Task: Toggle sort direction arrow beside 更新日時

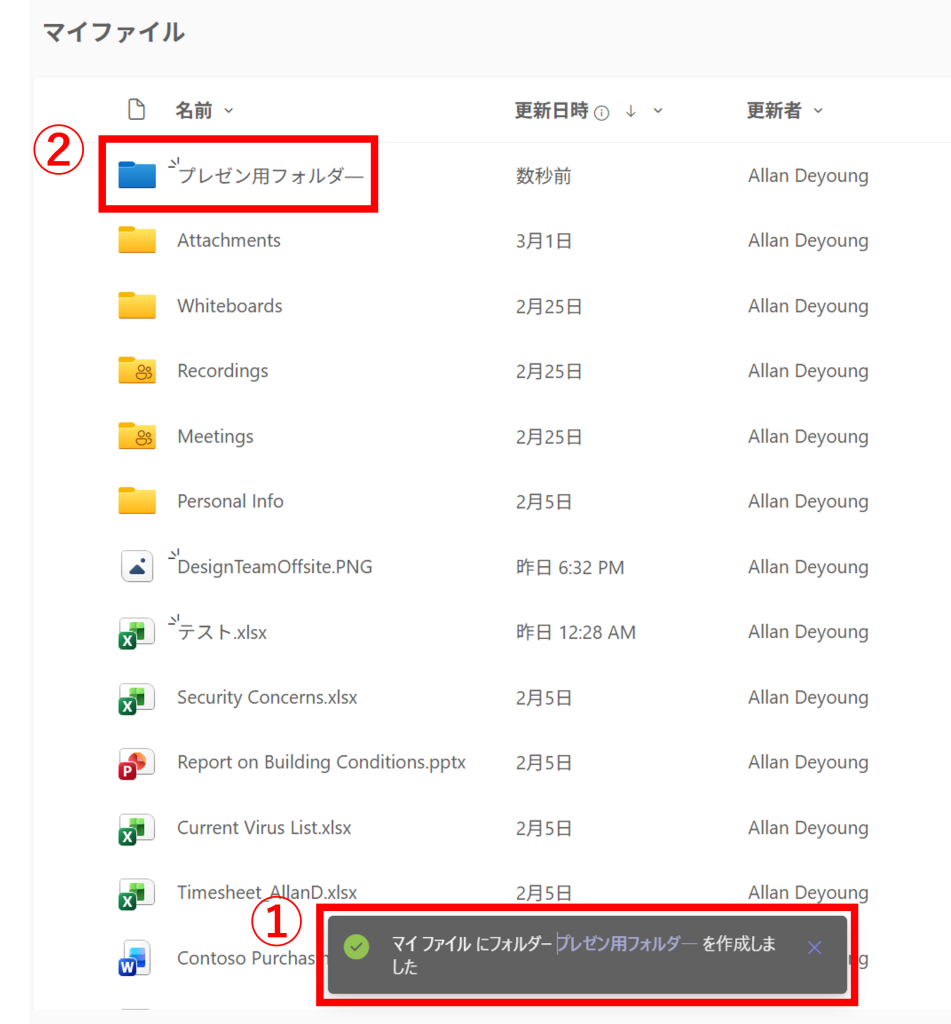Action: point(631,111)
